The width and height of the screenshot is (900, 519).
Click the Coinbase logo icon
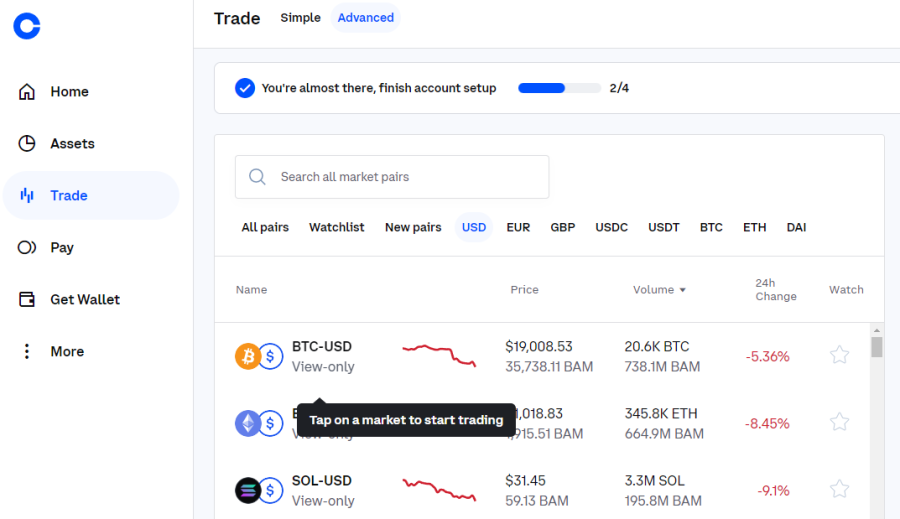27,26
